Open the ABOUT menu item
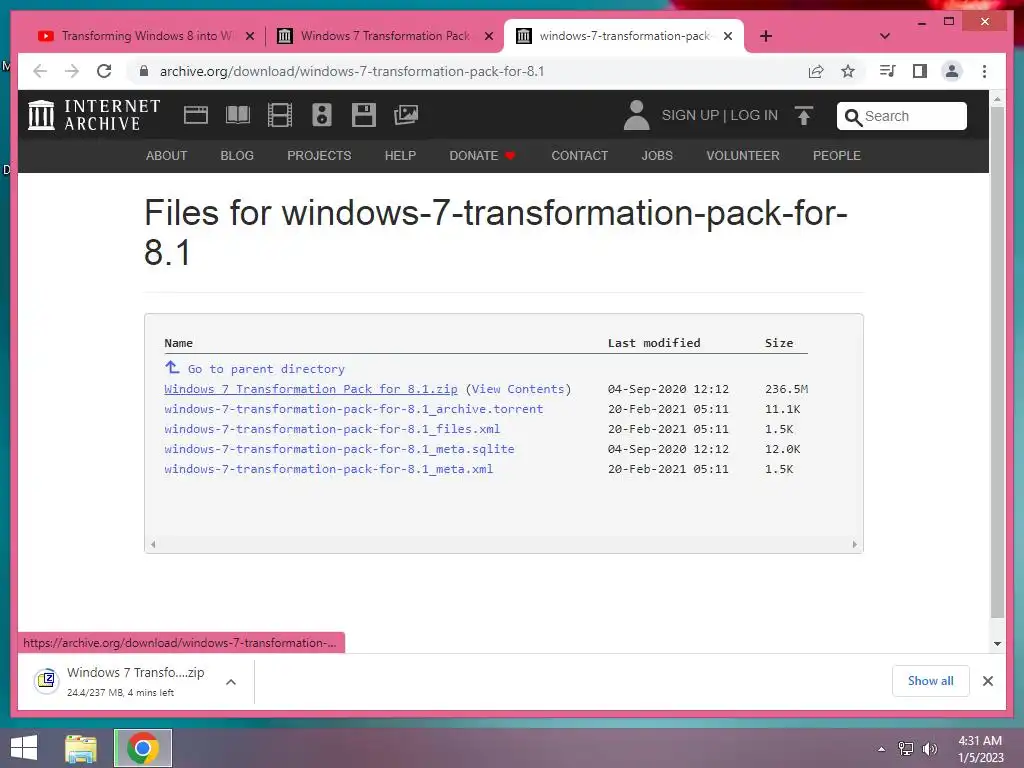 (167, 155)
